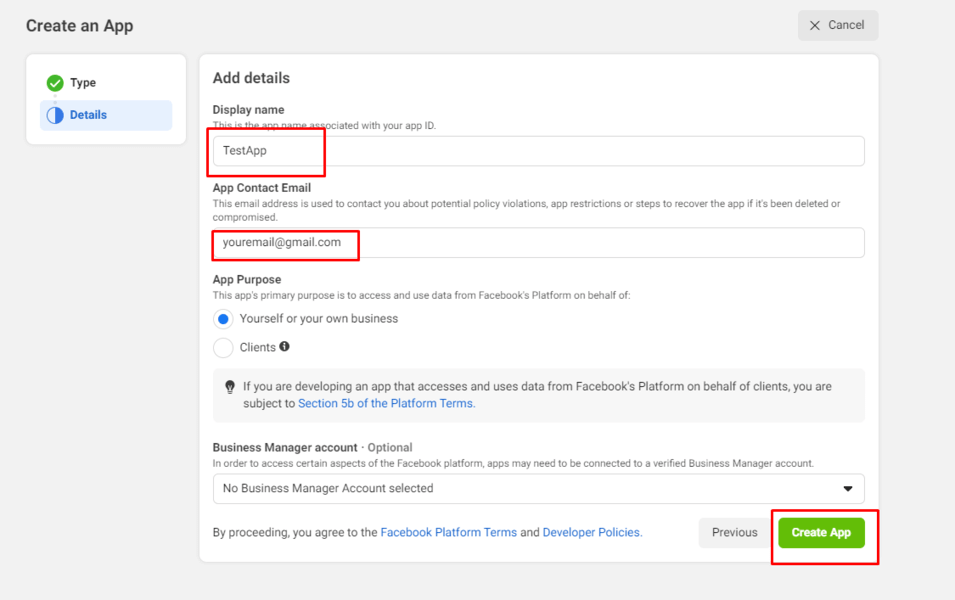Open the Business Manager account dropdown

click(x=538, y=489)
